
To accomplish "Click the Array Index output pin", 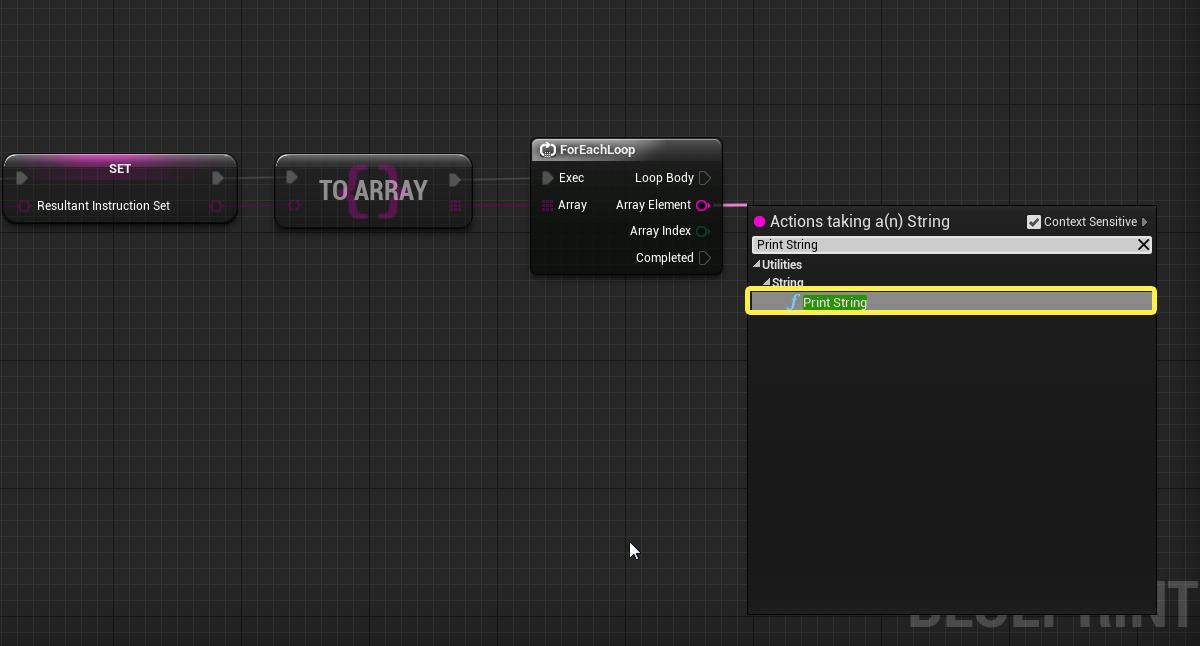I will (703, 231).
